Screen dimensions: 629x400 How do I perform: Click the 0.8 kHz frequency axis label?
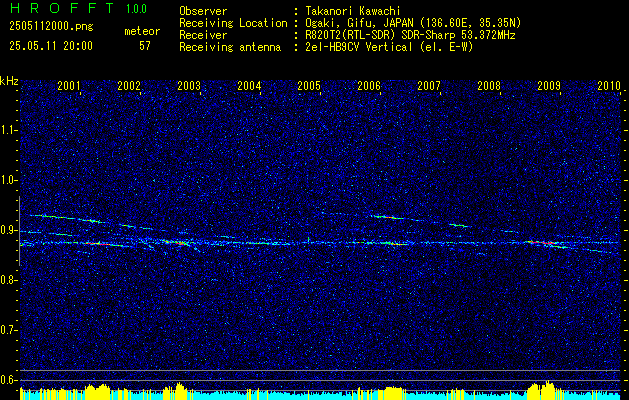(x=8, y=280)
